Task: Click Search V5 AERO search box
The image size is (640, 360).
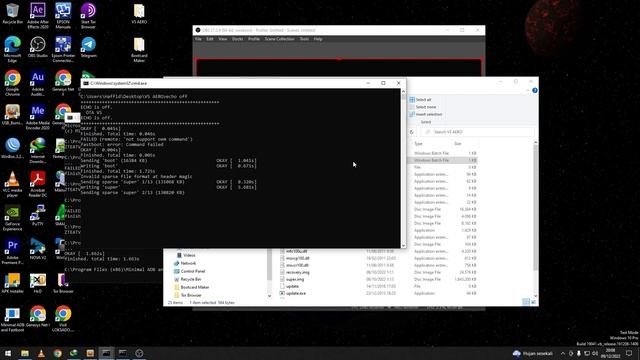Action: [478, 132]
